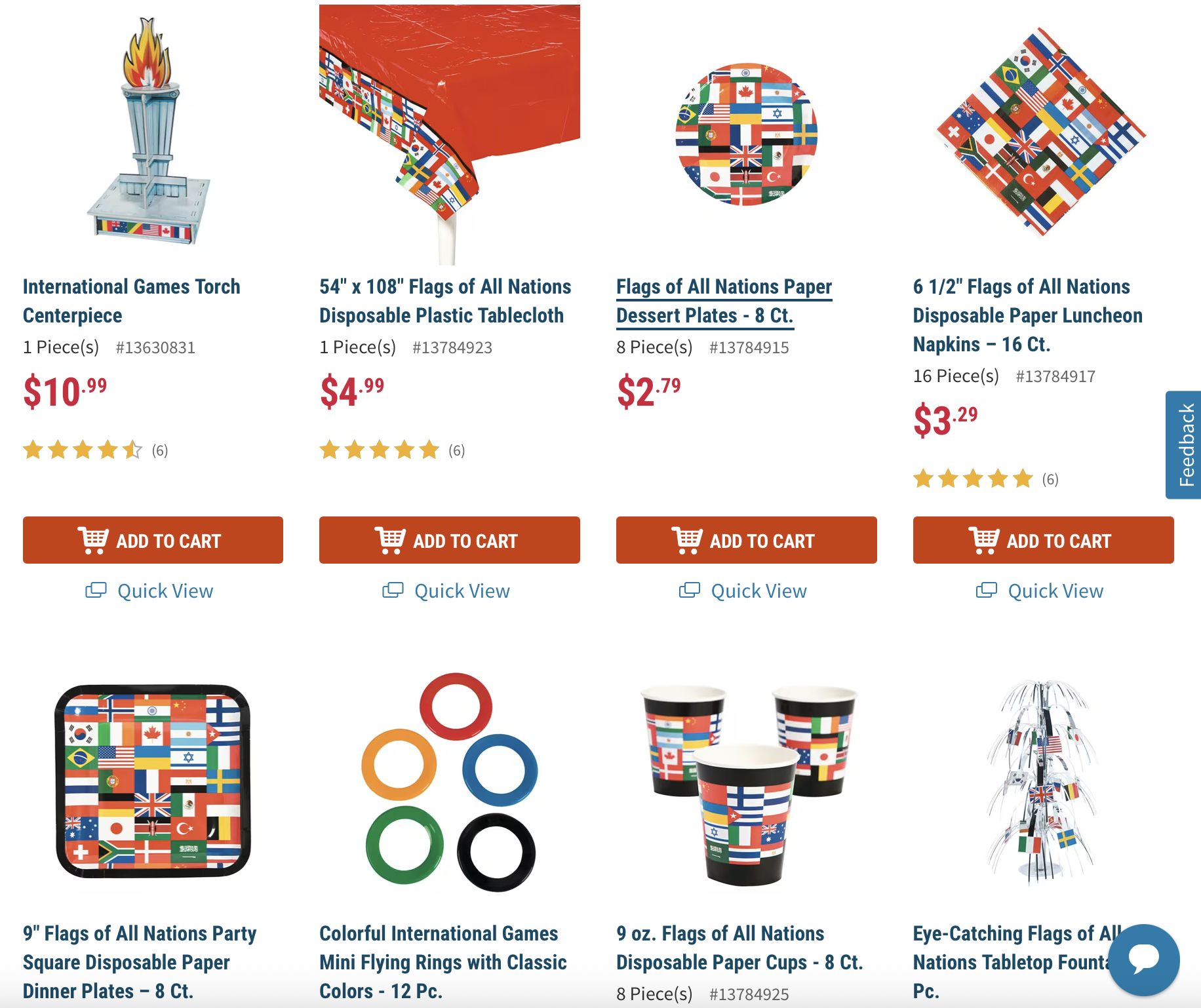Add International Games Torch Centerpiece to cart
The image size is (1201, 1008).
click(153, 540)
